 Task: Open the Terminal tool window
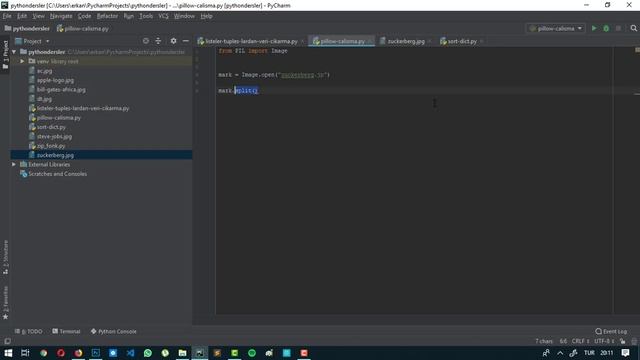67,331
